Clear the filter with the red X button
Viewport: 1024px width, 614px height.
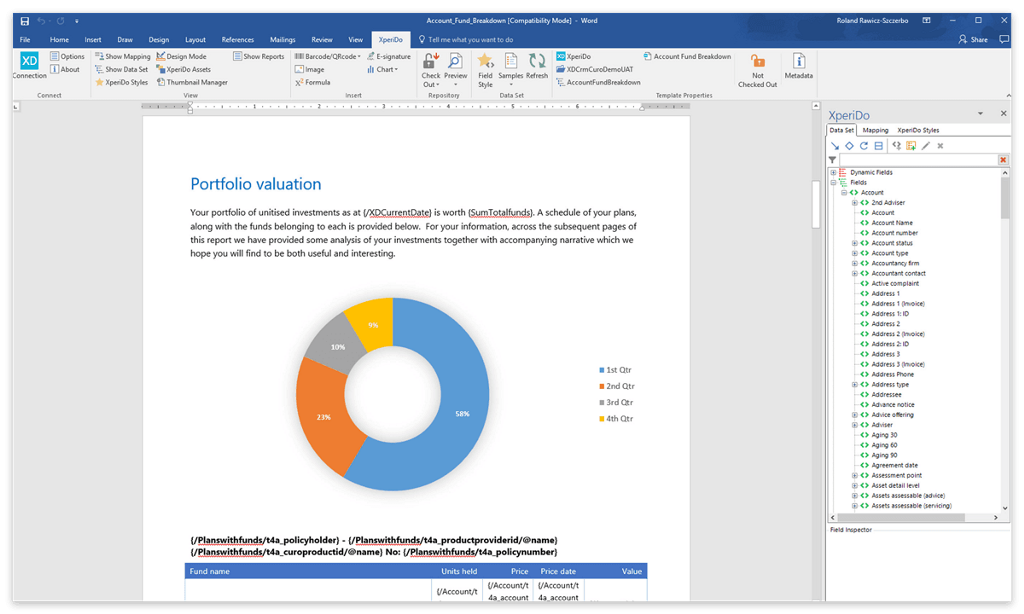1003,159
